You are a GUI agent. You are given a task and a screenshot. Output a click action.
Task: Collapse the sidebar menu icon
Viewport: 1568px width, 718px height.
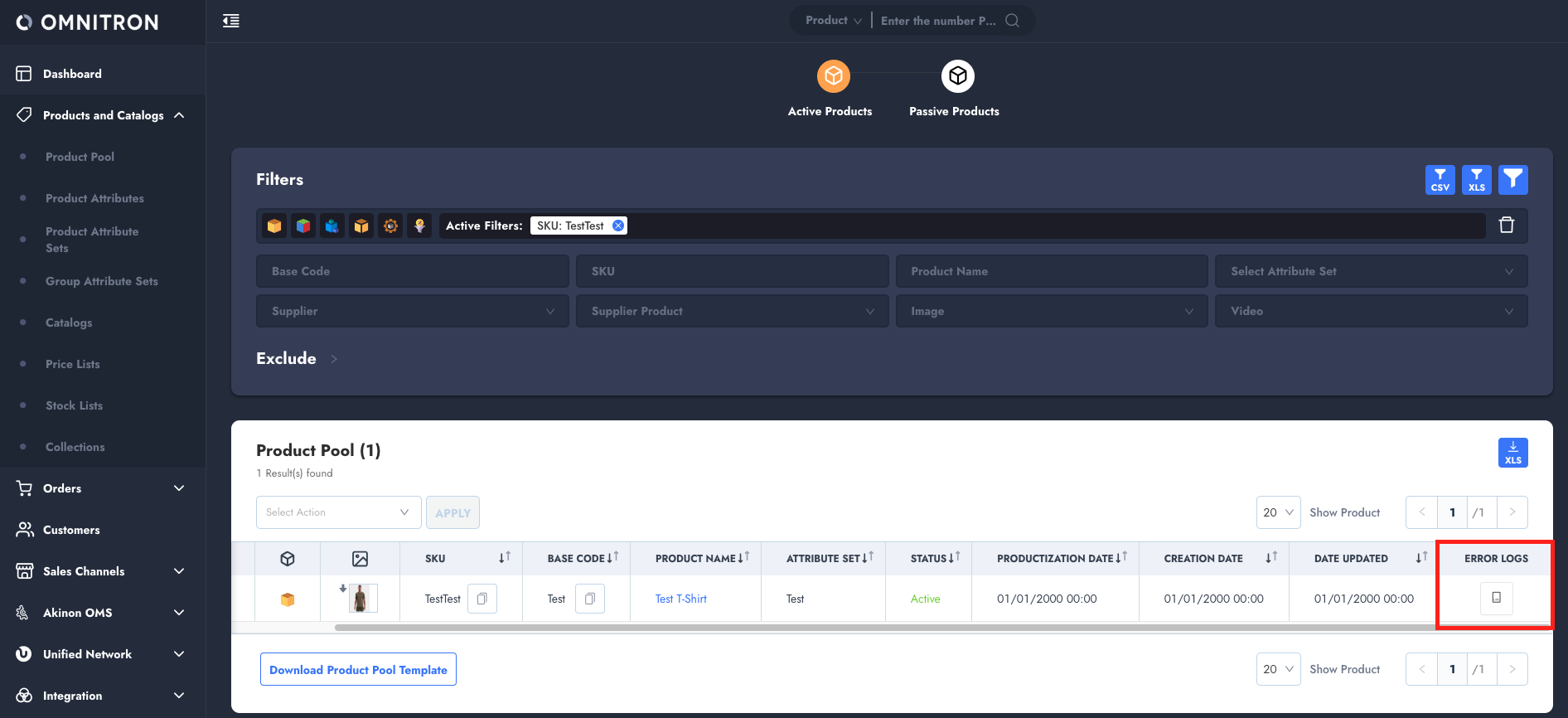(x=231, y=21)
